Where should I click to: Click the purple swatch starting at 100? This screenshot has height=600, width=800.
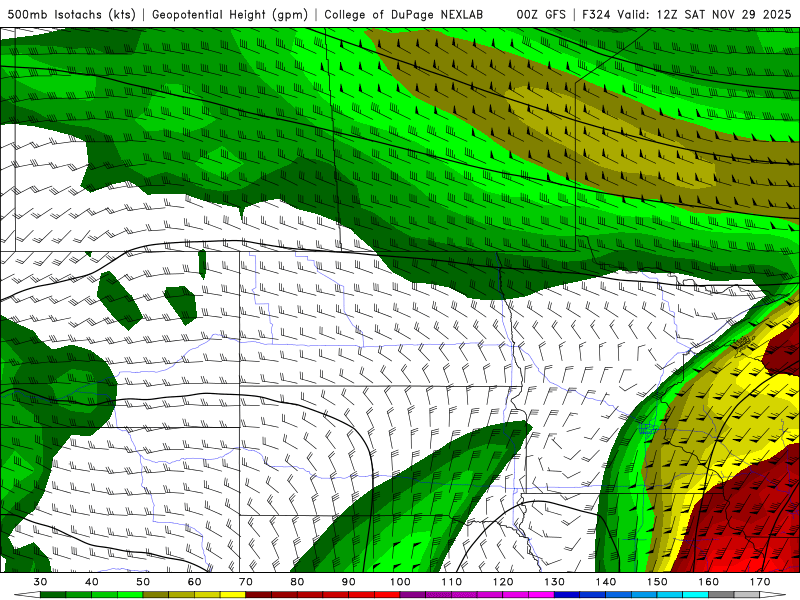point(413,595)
